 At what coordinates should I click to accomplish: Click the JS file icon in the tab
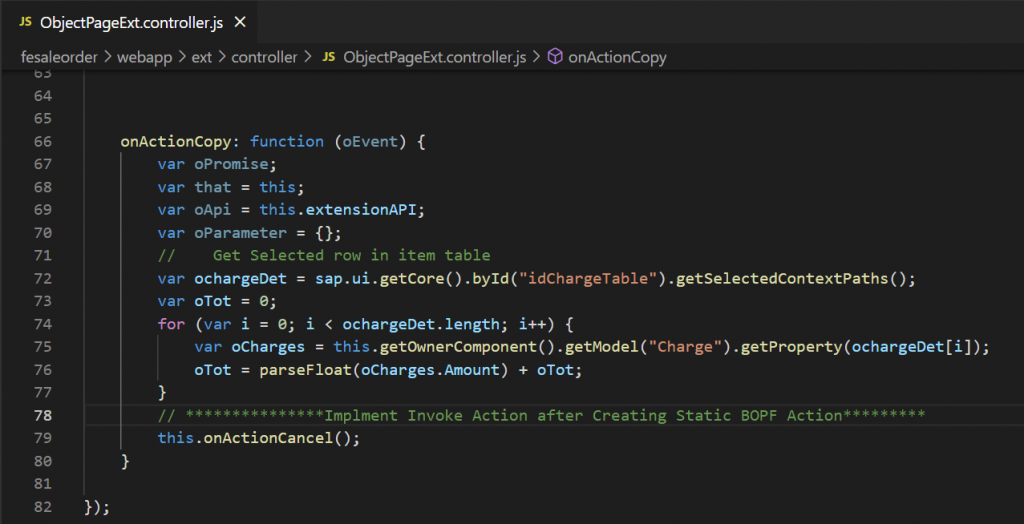(x=25, y=22)
